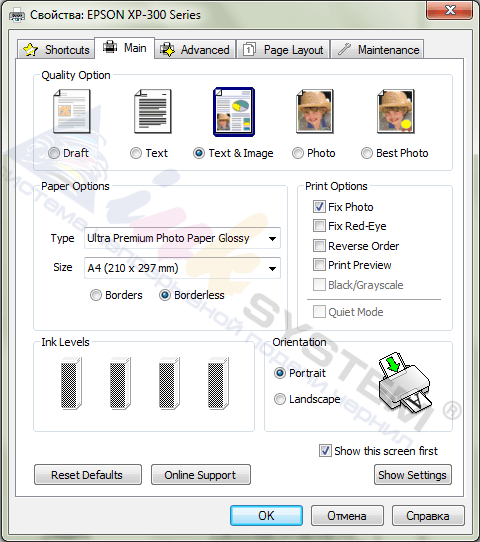Click the Online Support button
The image size is (480, 542).
point(201,475)
